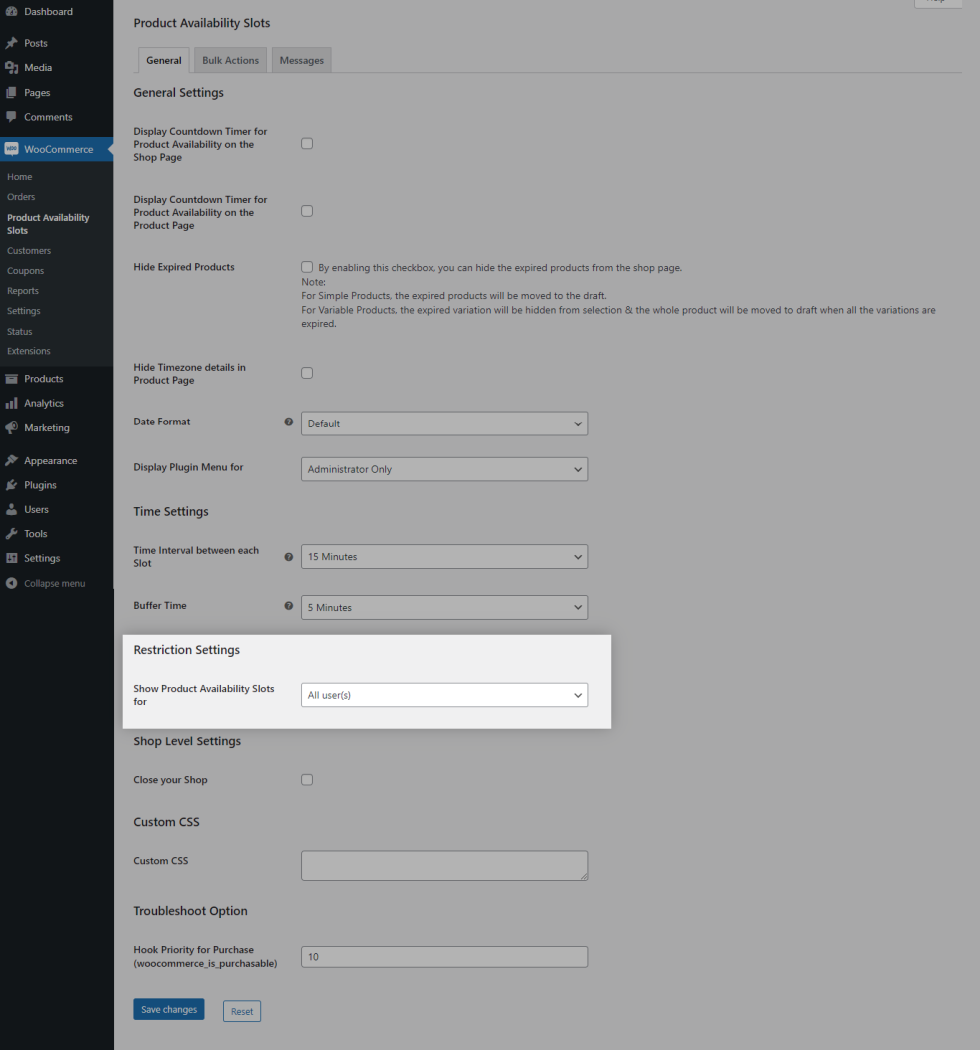The height and width of the screenshot is (1050, 980).
Task: Click the Custom CSS text area
Action: pyautogui.click(x=444, y=866)
